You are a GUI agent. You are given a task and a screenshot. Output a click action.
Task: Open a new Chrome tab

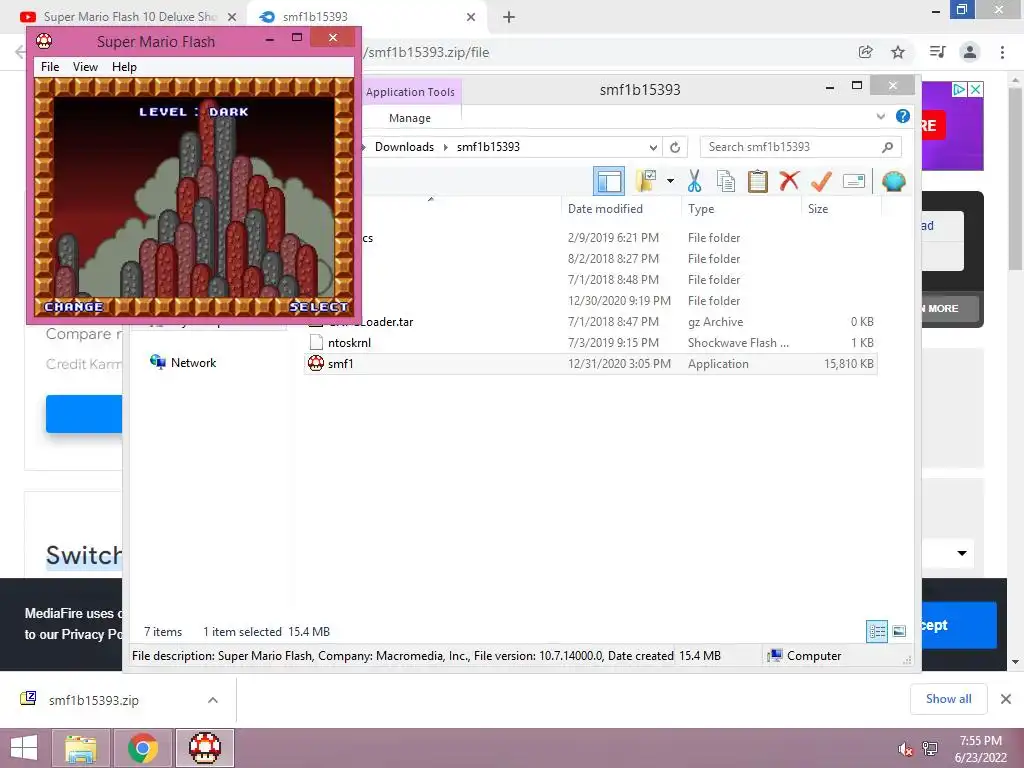(x=509, y=17)
